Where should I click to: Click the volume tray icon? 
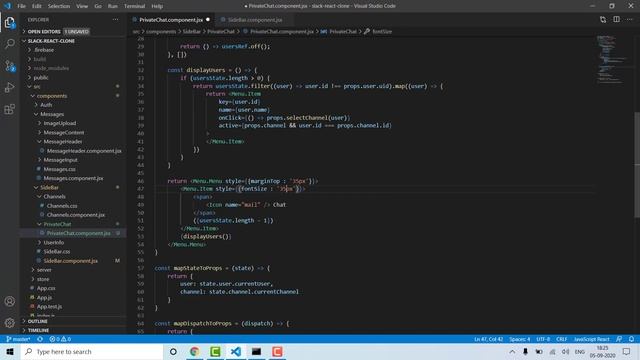566,352
